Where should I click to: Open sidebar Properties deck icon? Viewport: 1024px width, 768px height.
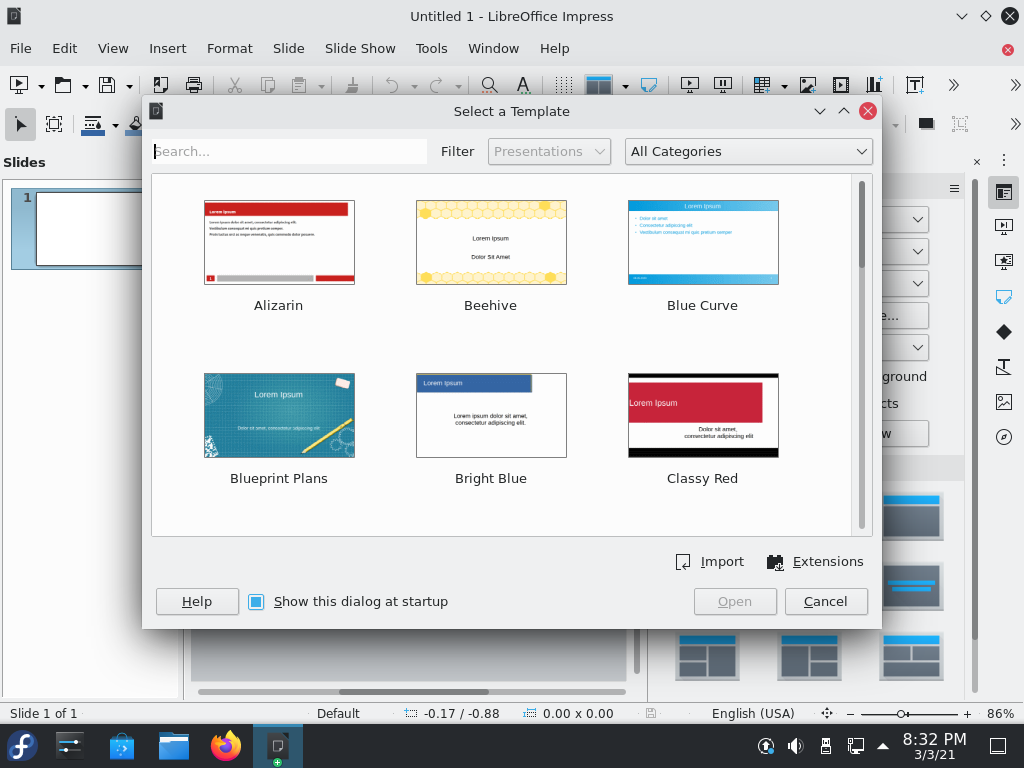tap(1004, 193)
